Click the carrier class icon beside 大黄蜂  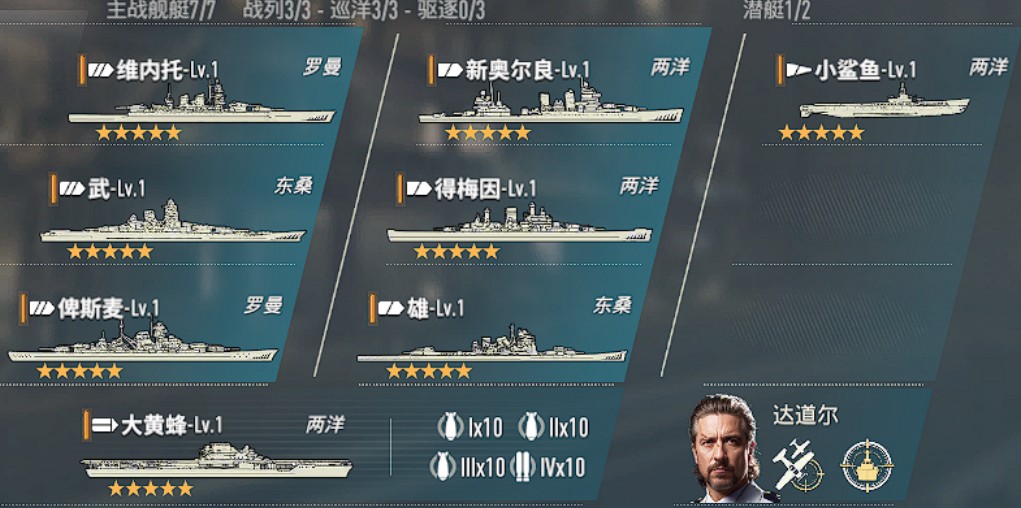pyautogui.click(x=104, y=426)
